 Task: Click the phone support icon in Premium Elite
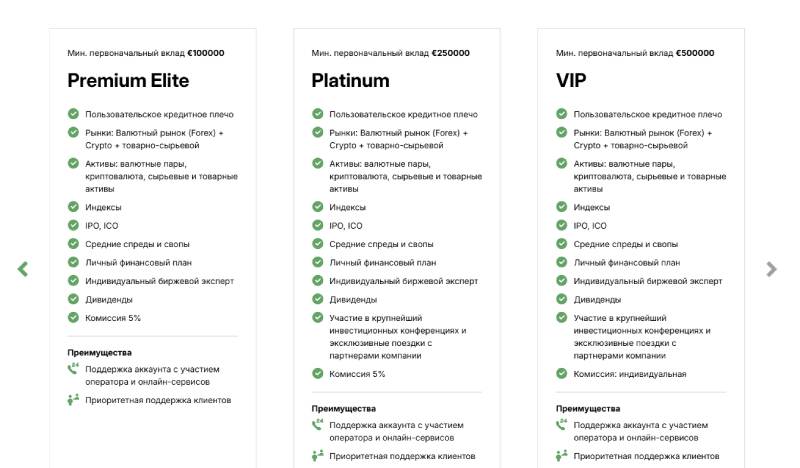(x=73, y=369)
